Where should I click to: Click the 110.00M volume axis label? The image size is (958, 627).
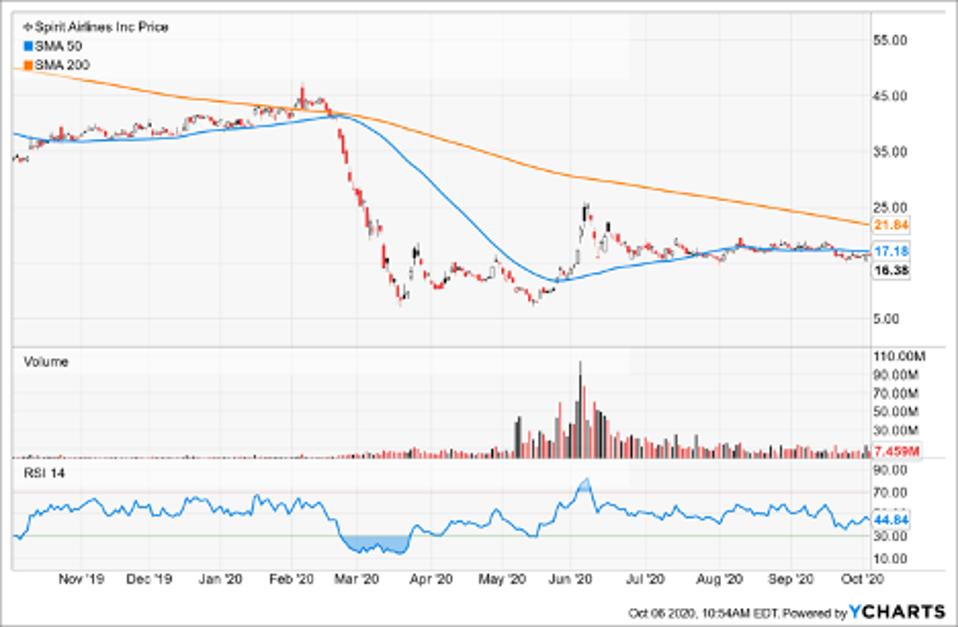pyautogui.click(x=894, y=357)
